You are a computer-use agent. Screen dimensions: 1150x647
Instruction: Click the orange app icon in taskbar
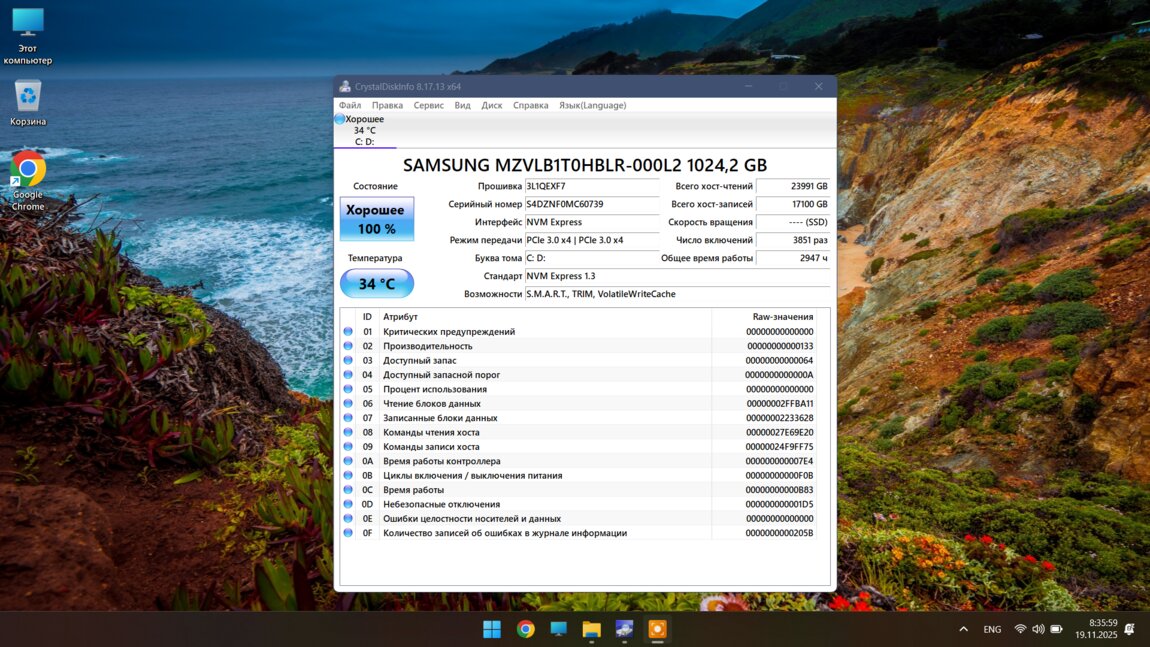(657, 629)
